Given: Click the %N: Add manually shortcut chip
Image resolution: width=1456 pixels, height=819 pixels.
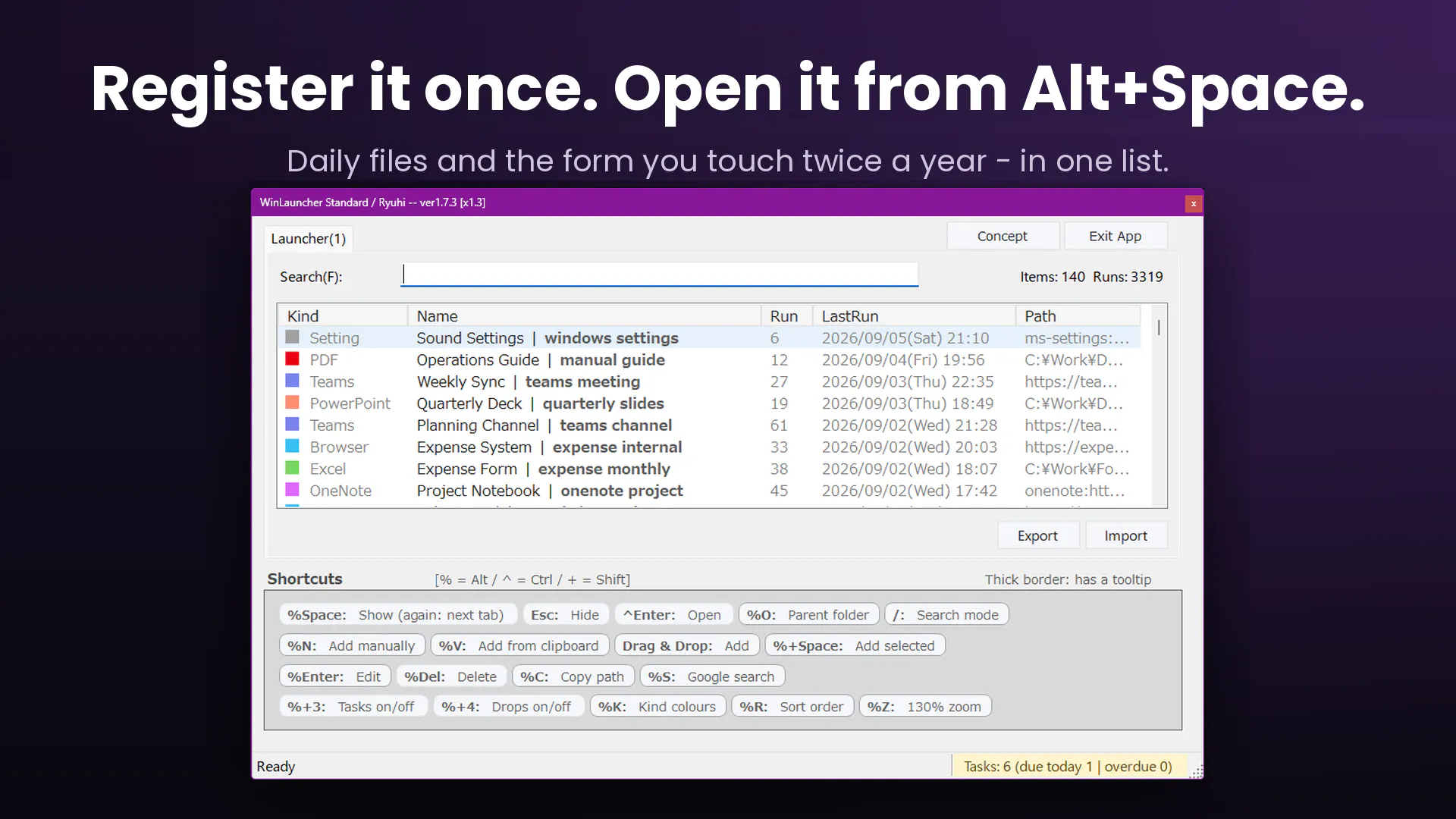Looking at the screenshot, I should coord(352,645).
